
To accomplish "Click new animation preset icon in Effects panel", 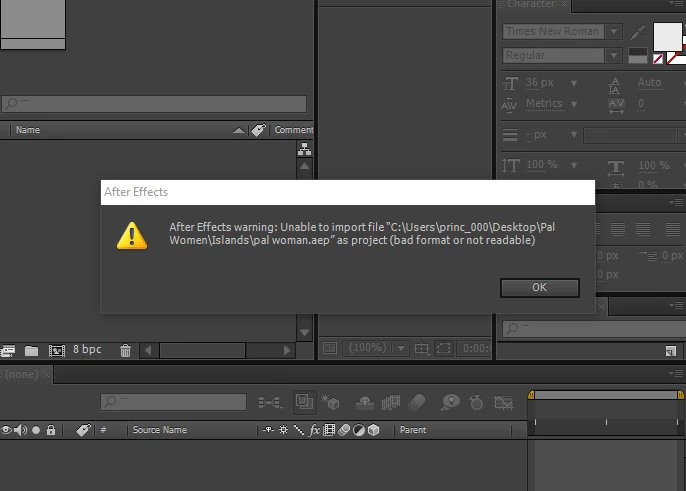I will point(671,351).
